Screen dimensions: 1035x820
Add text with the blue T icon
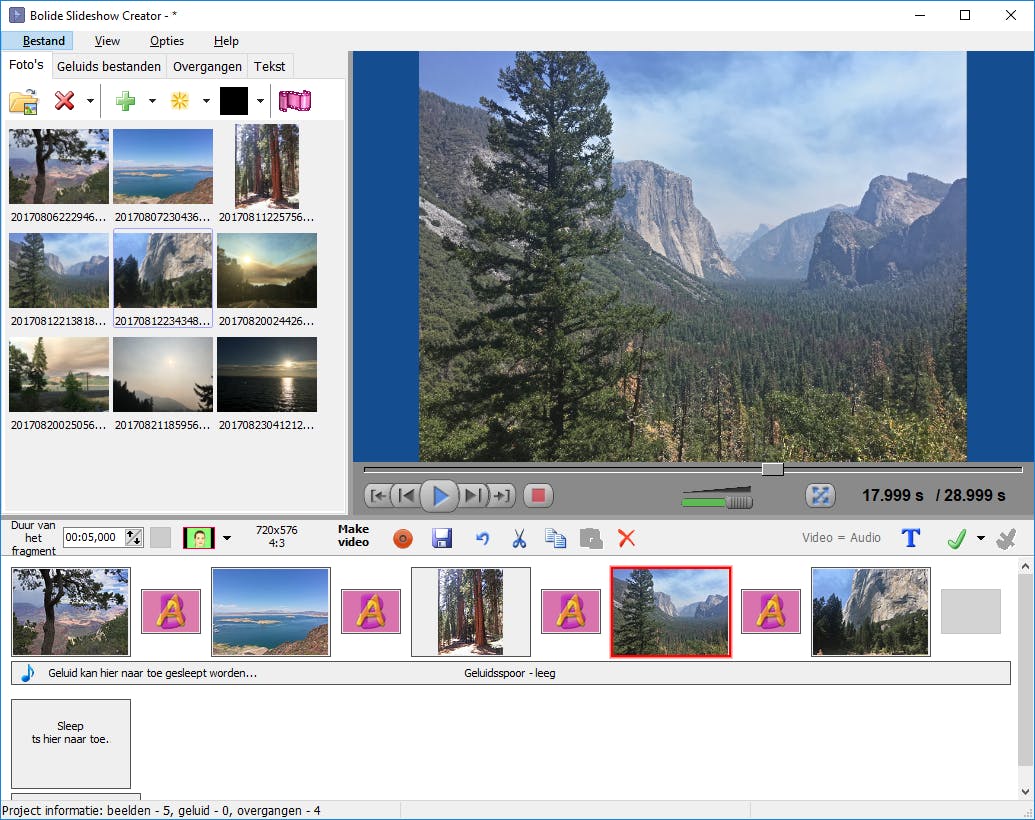[x=911, y=537]
